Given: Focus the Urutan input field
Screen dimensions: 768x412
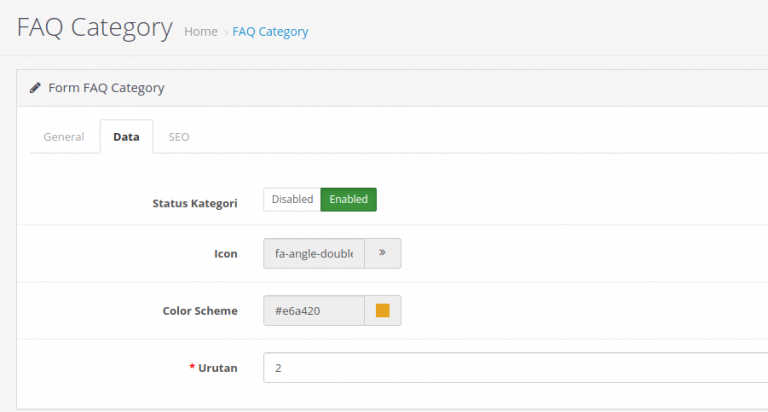Looking at the screenshot, I should 515,367.
